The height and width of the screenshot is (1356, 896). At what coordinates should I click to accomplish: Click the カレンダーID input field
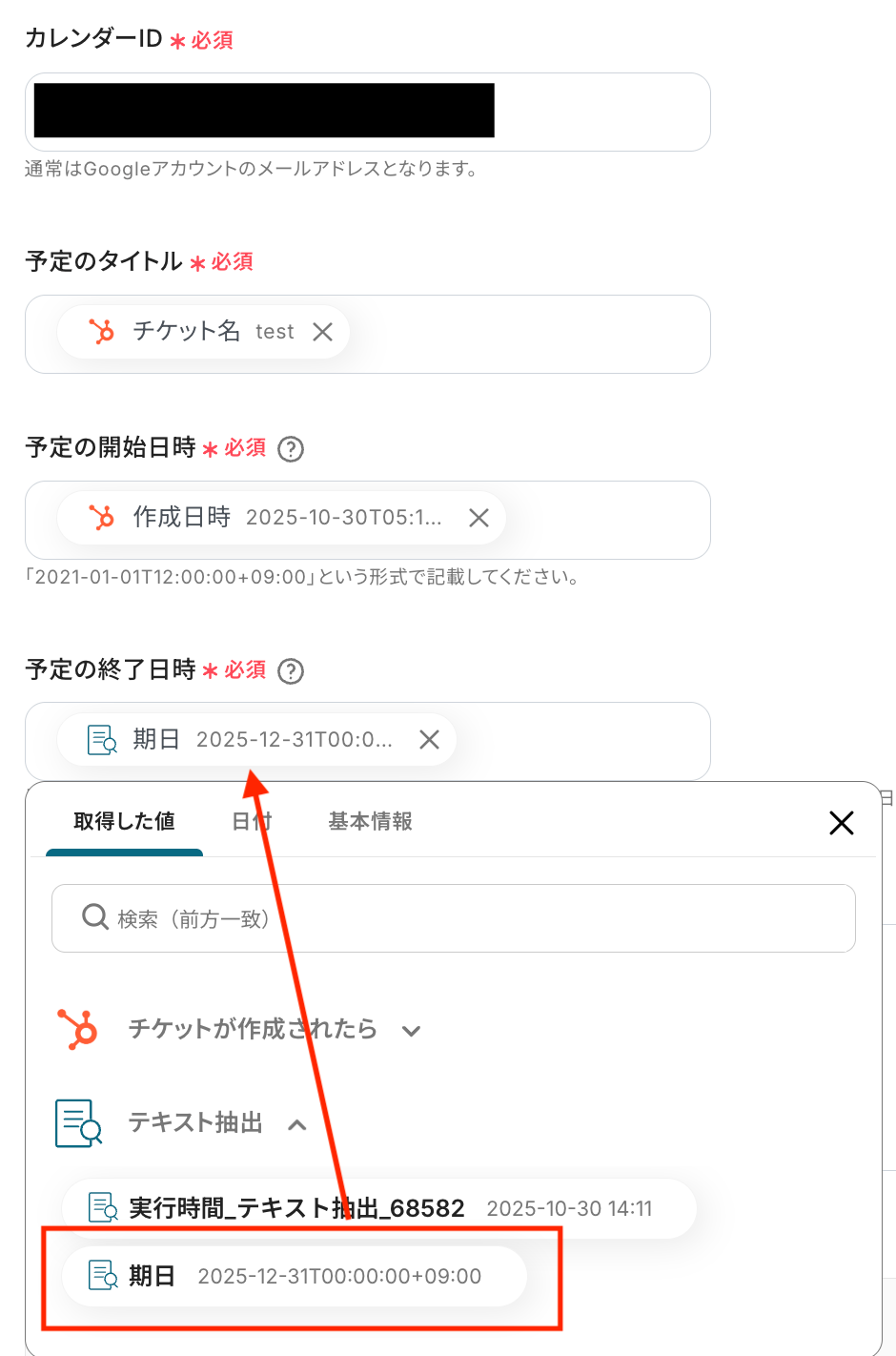tap(601, 112)
